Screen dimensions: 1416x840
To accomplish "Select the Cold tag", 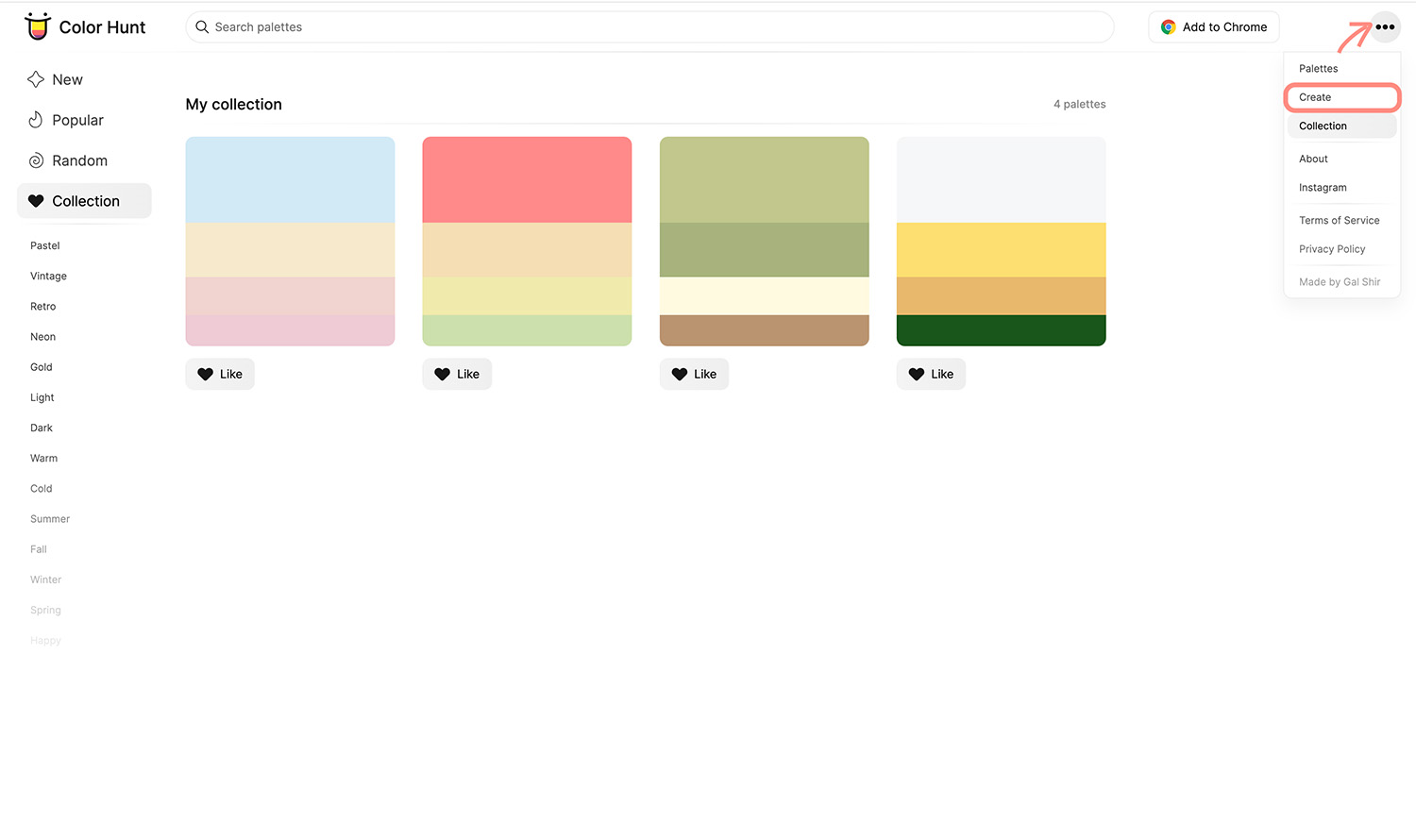I will pyautogui.click(x=42, y=489).
